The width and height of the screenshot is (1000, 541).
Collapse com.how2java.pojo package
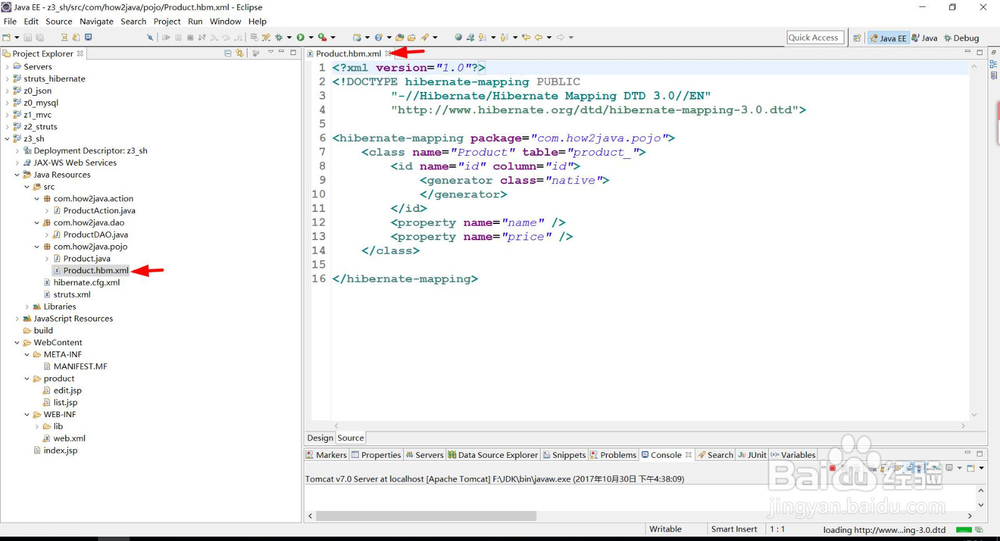[x=37, y=246]
